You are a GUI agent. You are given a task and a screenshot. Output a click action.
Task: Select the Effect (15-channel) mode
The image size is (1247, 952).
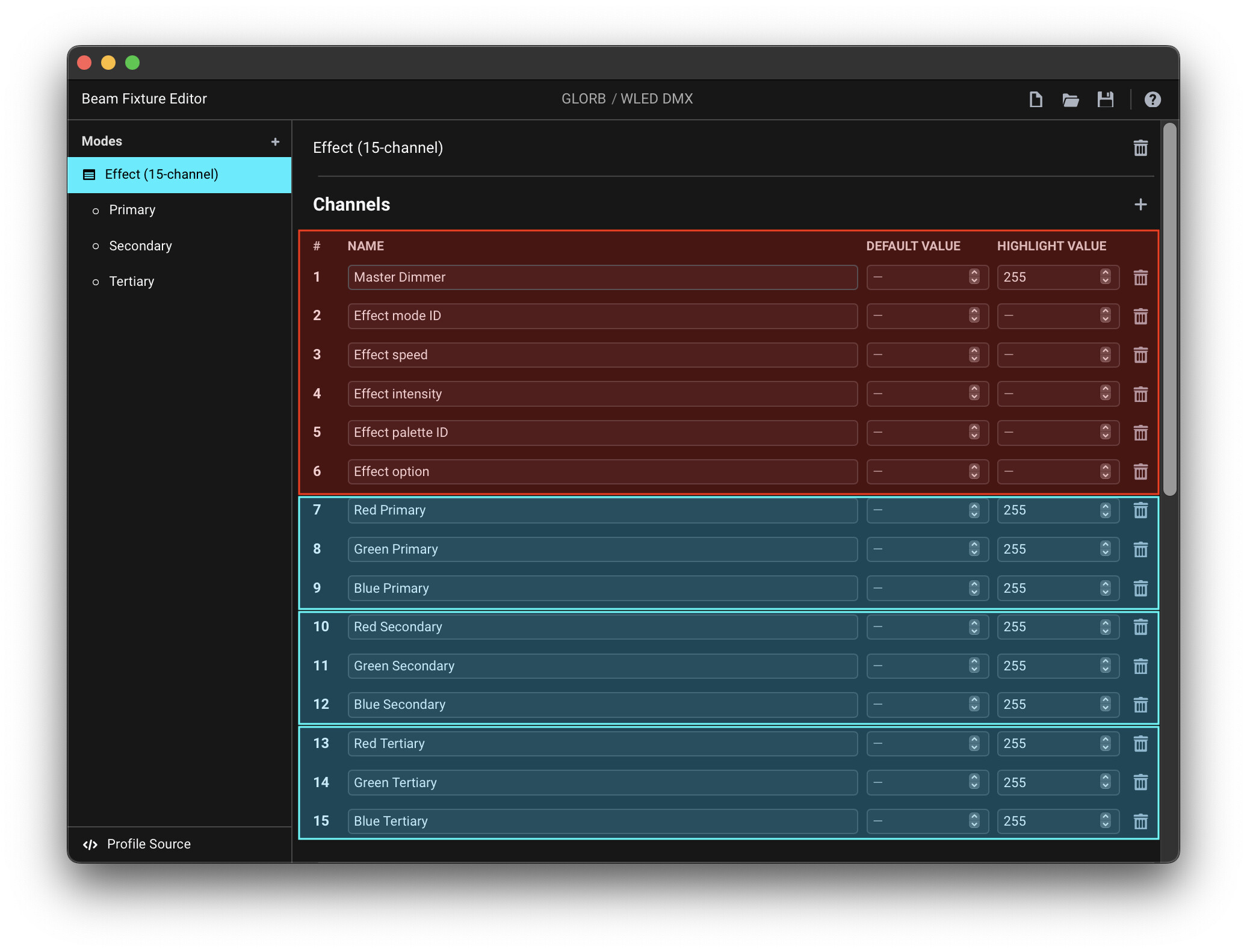pos(179,175)
